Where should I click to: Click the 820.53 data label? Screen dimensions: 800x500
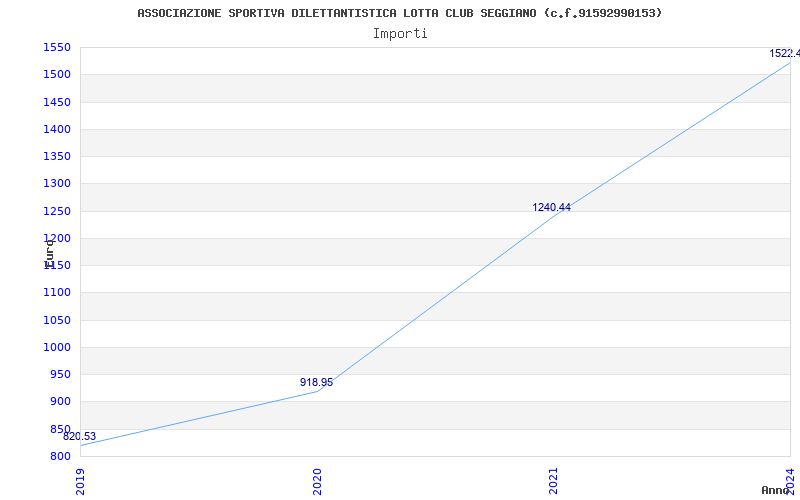tap(80, 437)
